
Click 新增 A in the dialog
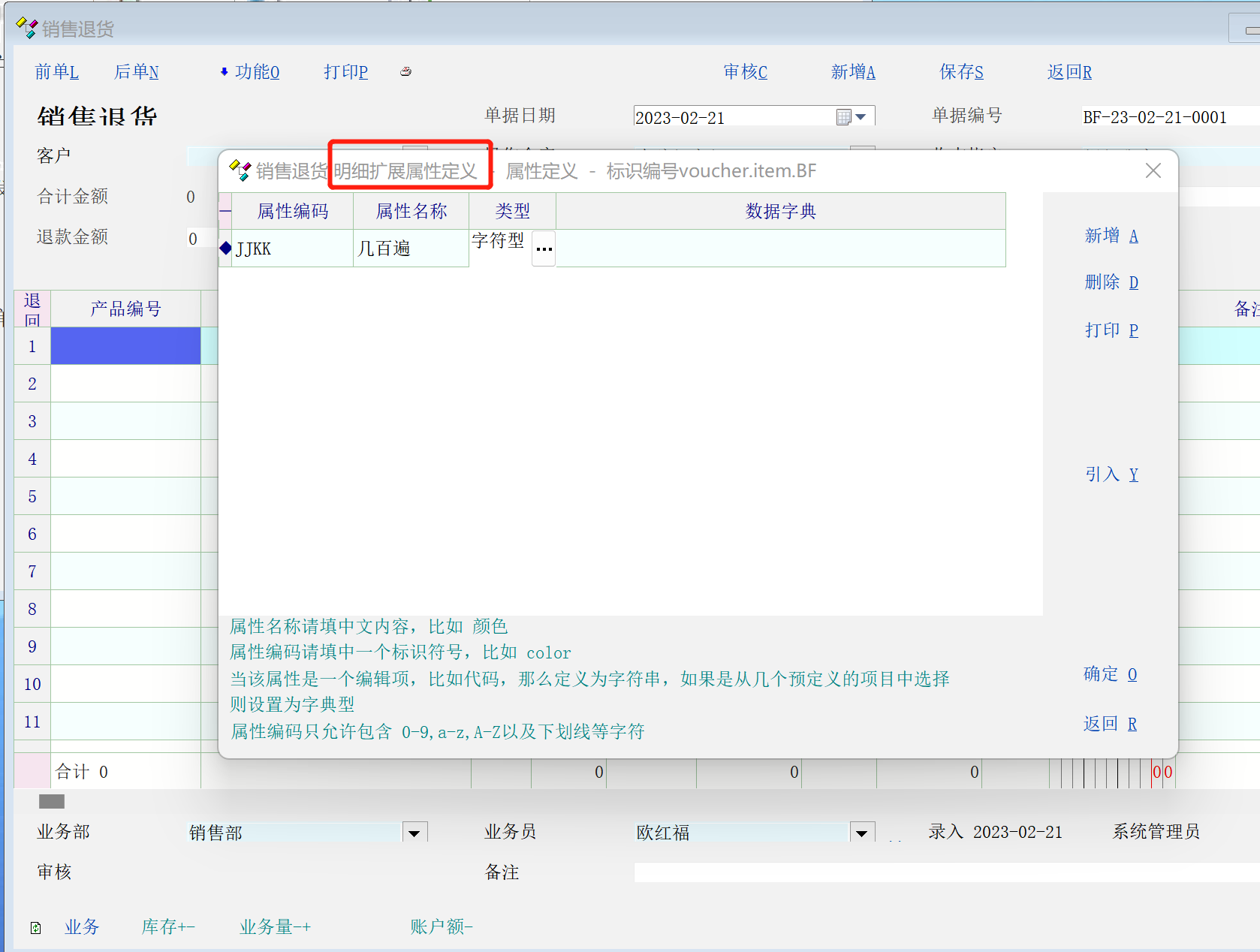(1111, 236)
